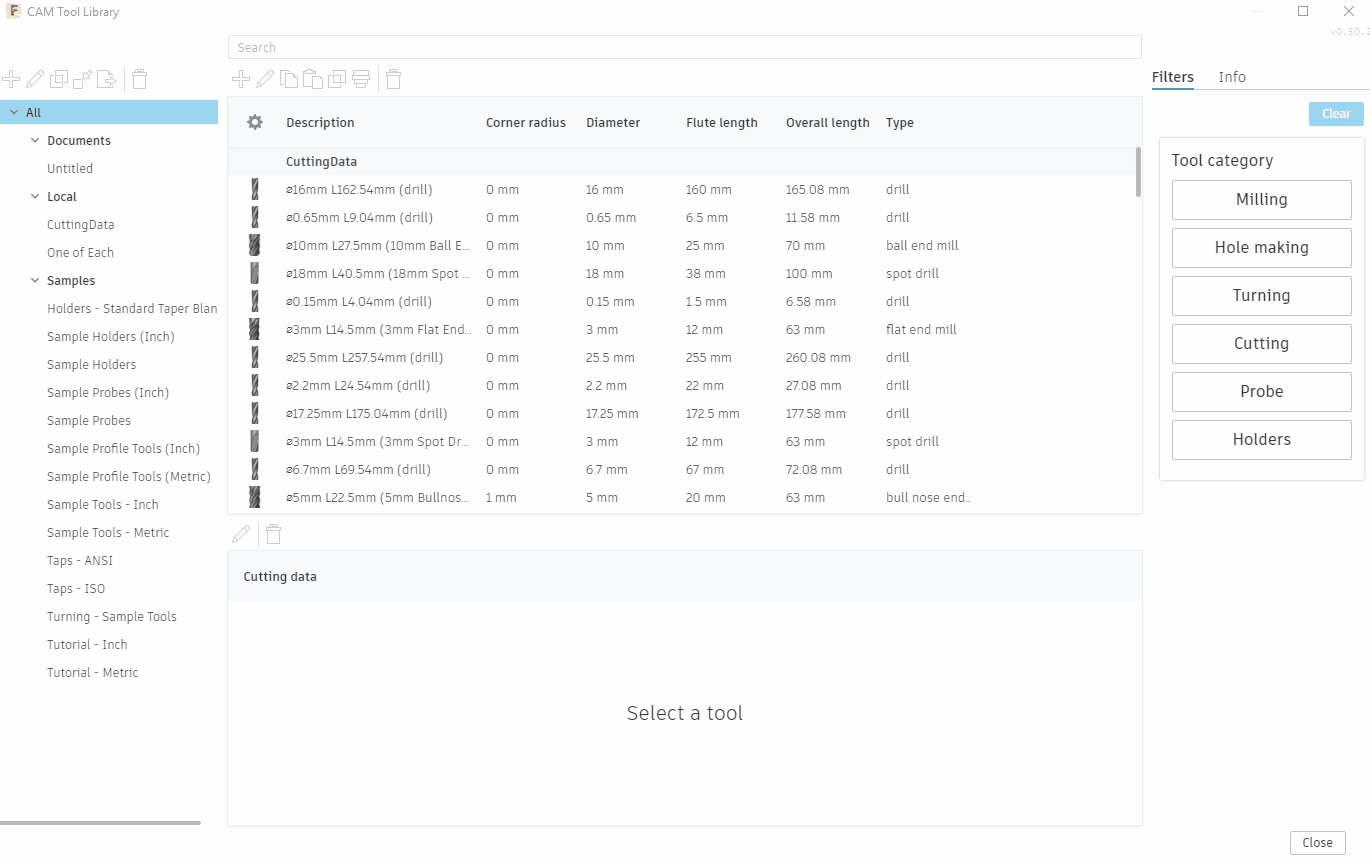Viewport: 1370px width, 860px height.
Task: Click the delete library trash icon above the tree
Action: [x=140, y=79]
